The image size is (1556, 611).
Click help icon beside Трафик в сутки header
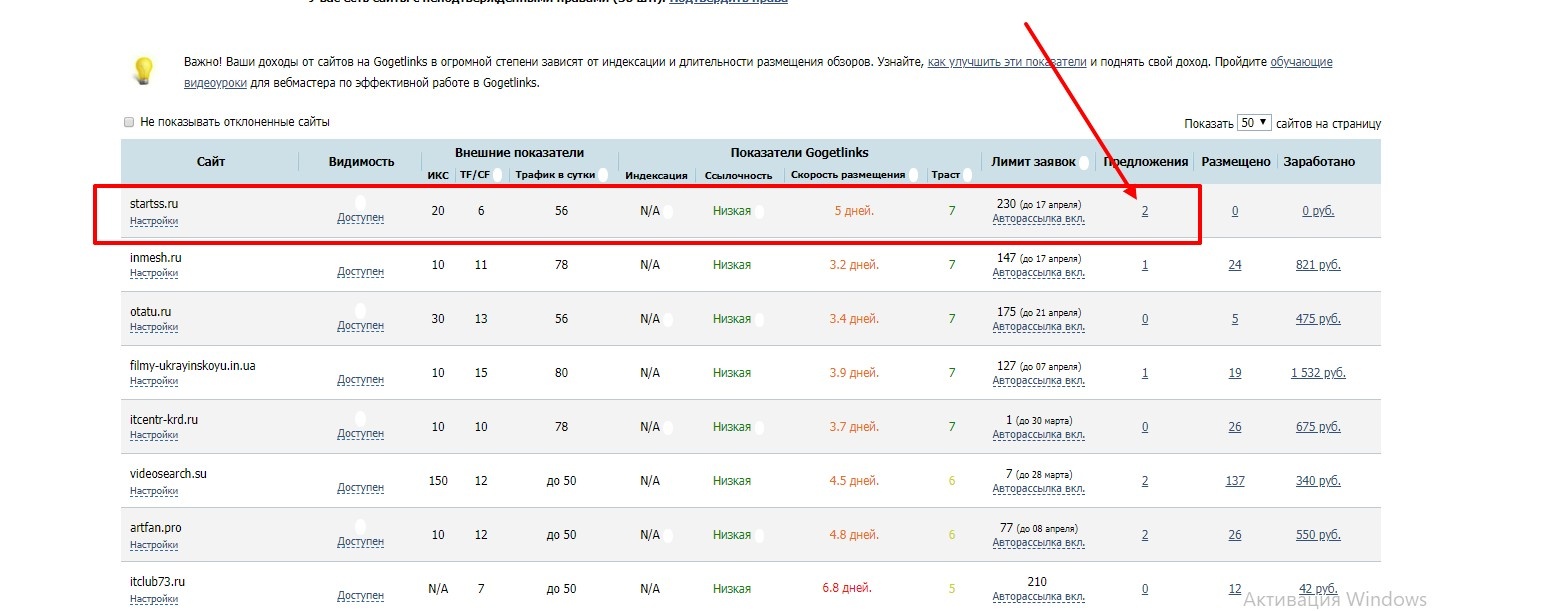(603, 174)
